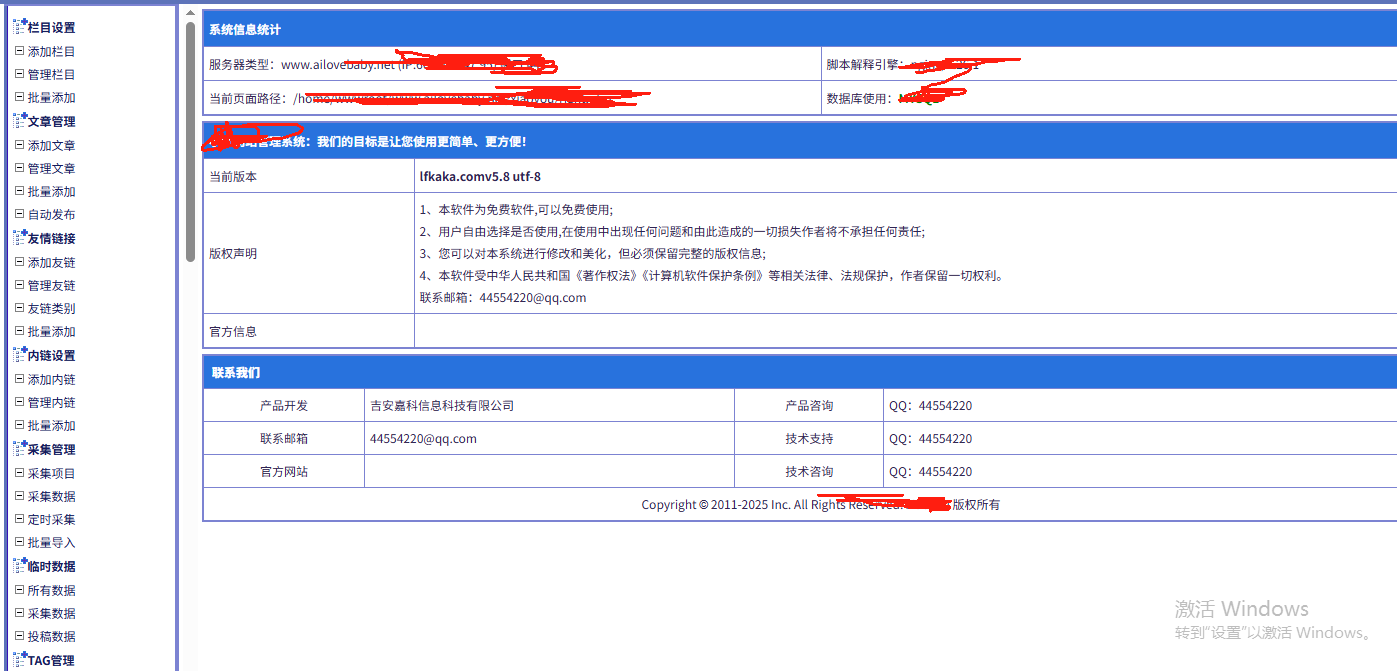
Task: Open 采集数据 under 临时数据
Action: pos(51,613)
